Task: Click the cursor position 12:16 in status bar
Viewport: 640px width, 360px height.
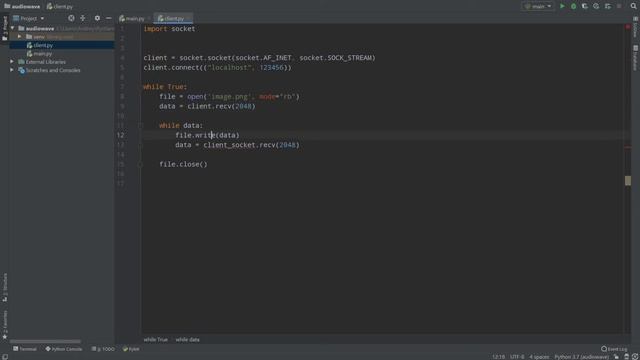Action: tap(498, 357)
